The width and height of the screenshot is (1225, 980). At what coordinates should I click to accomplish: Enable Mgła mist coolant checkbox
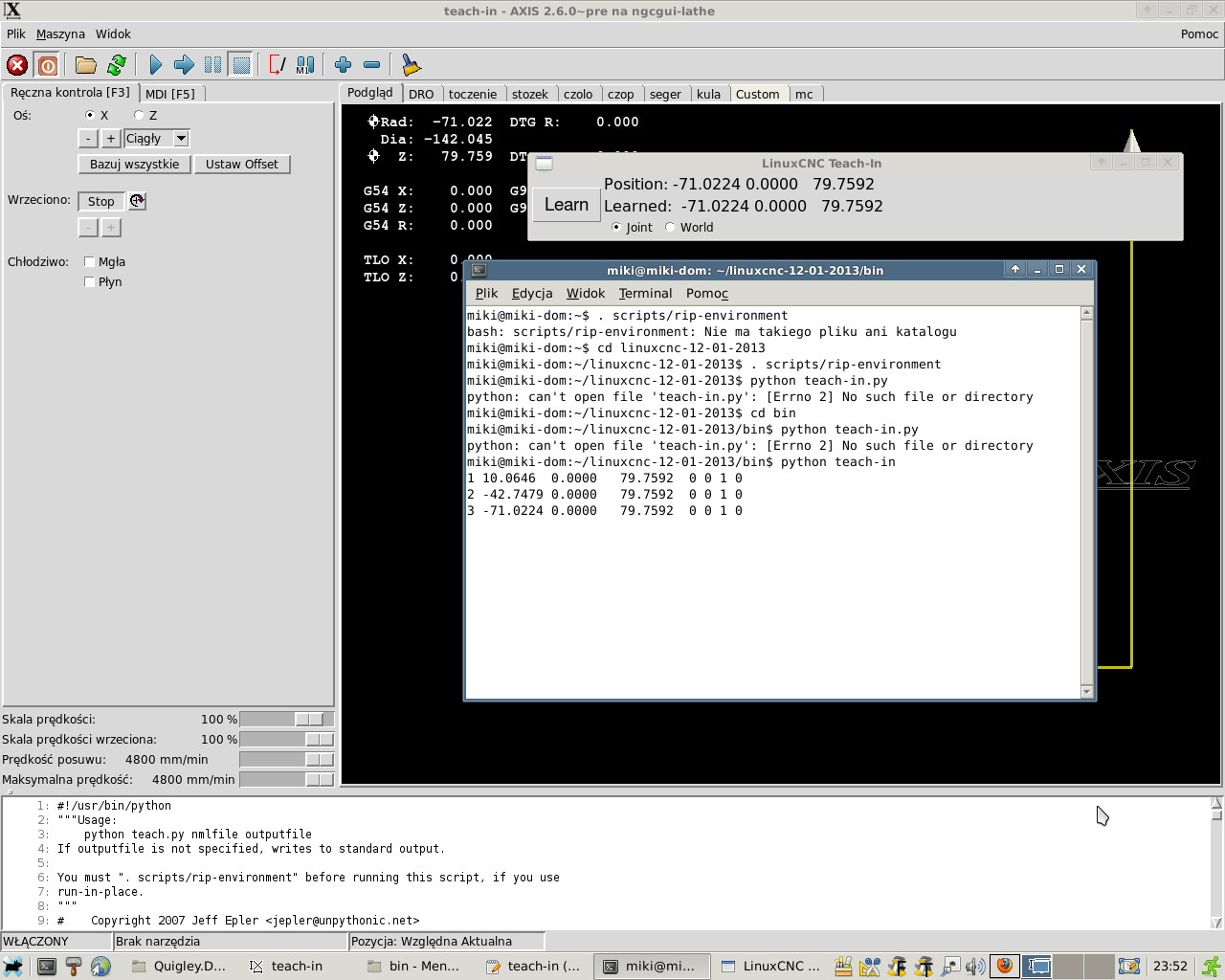[x=89, y=261]
